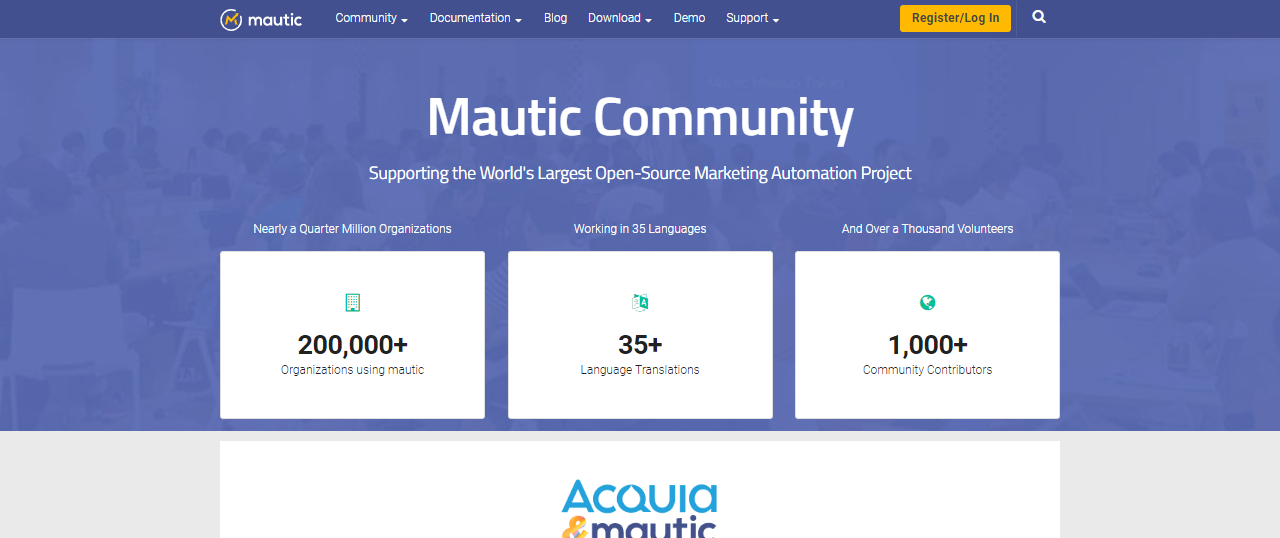Click the "200,000+" figure

coord(352,345)
